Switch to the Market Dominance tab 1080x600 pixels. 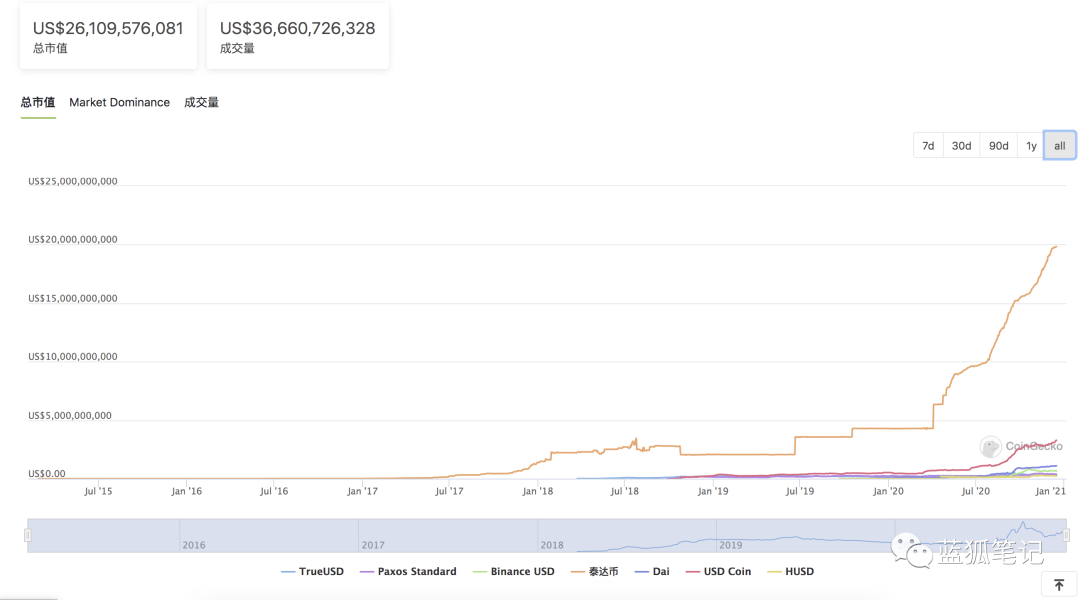(x=119, y=103)
